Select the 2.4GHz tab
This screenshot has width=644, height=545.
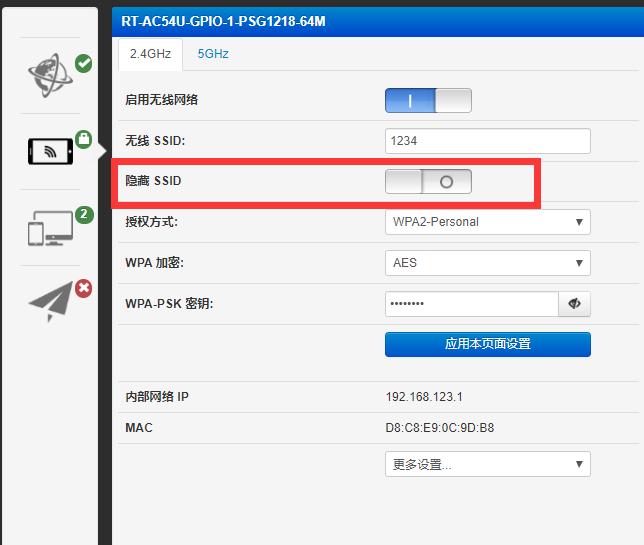pyautogui.click(x=150, y=55)
